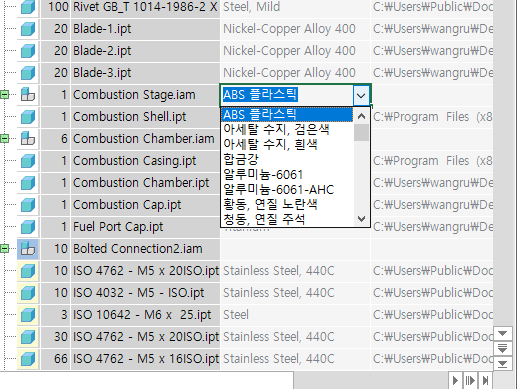Choose 알루미늄-6061-AHC from the material list
Image resolution: width=521 pixels, height=389 pixels.
point(287,189)
